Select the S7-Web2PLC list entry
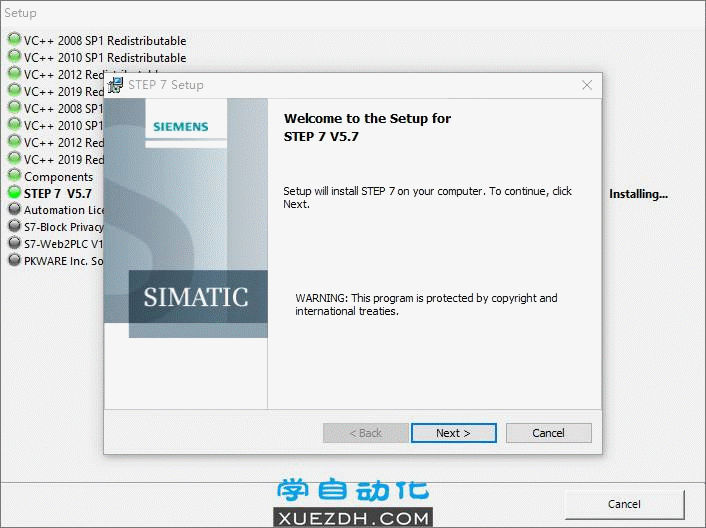 click(63, 244)
